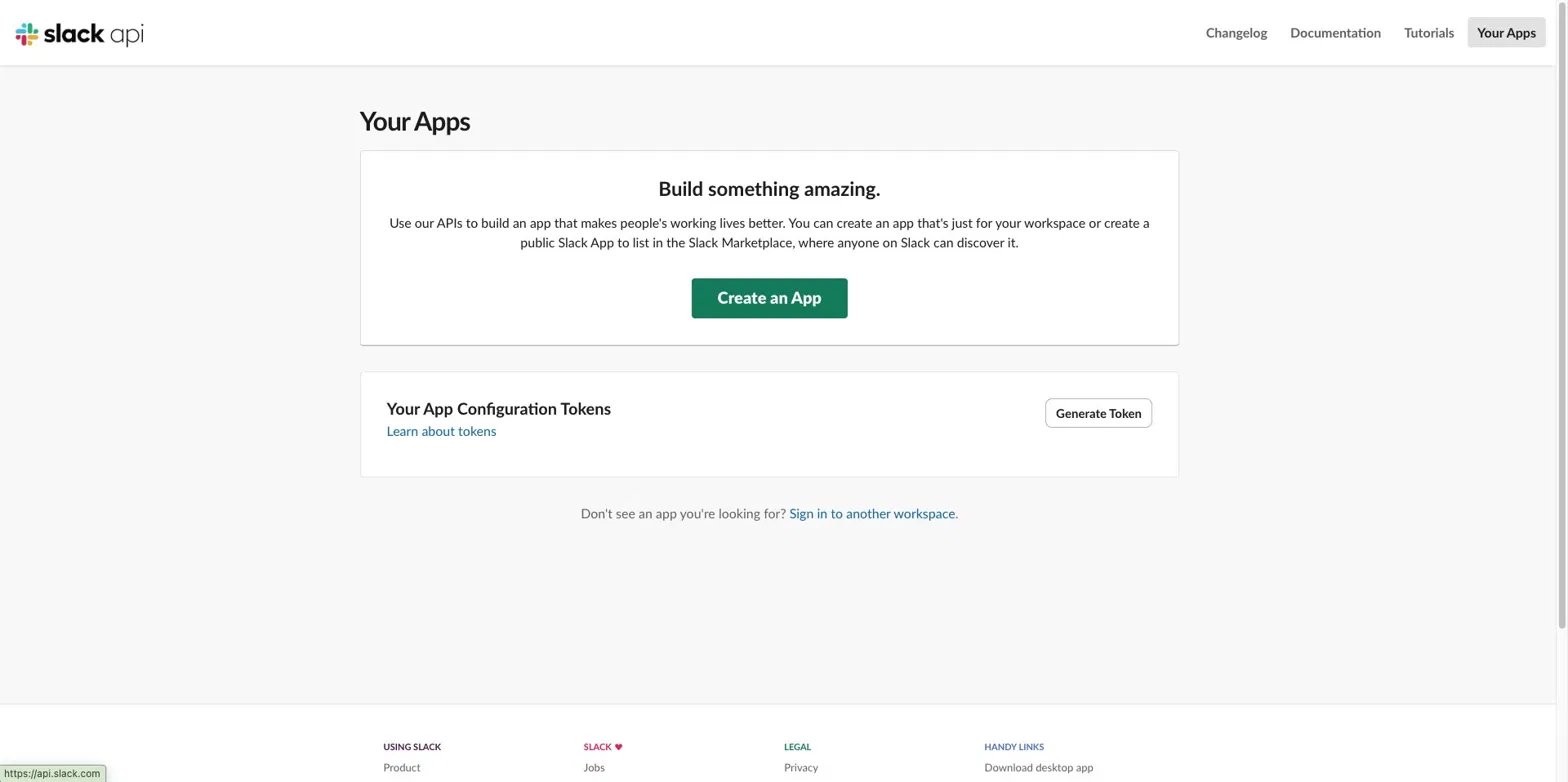Go to Documentation
The width and height of the screenshot is (1568, 782).
[x=1335, y=33]
